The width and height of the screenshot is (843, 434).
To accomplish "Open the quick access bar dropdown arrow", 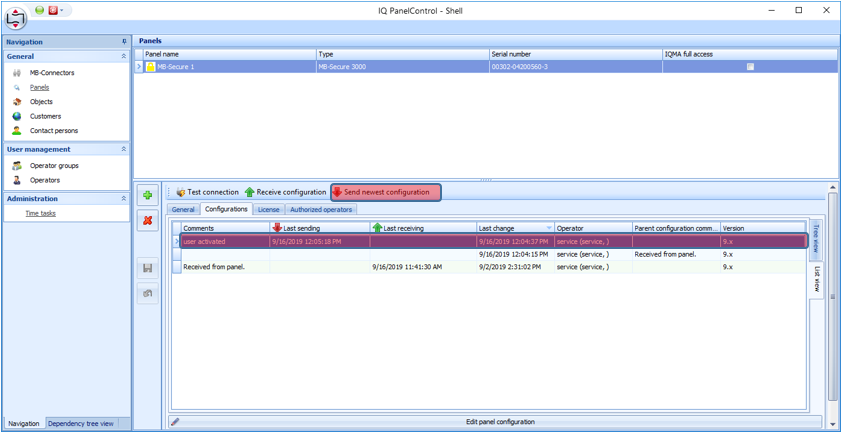I will click(62, 10).
